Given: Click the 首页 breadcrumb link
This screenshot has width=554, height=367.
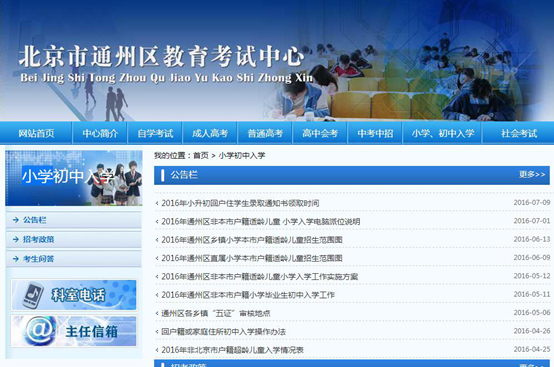Looking at the screenshot, I should coord(201,155).
